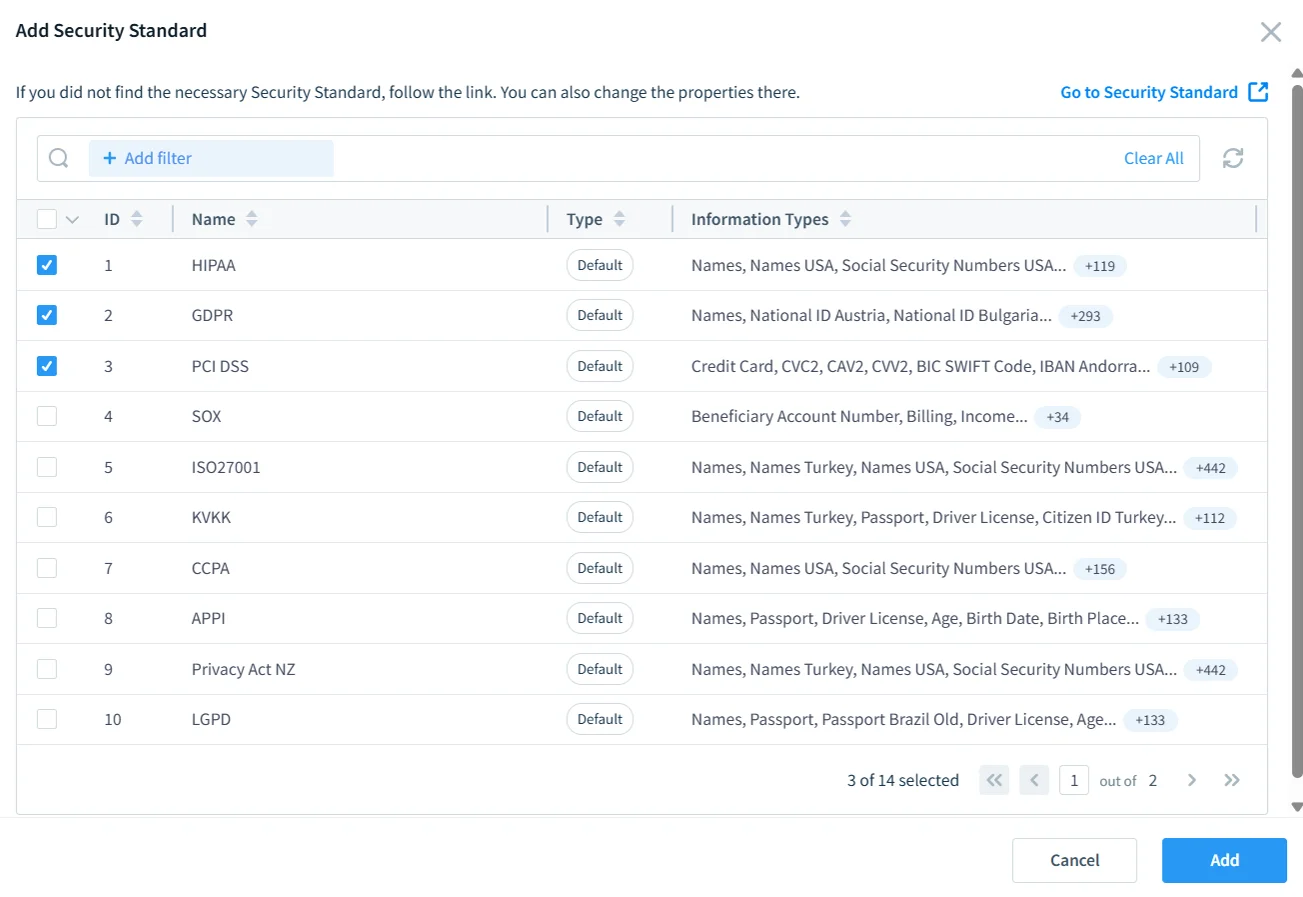The image size is (1303, 897).
Task: Jump to last page with double-arrow icon
Action: [x=1232, y=780]
